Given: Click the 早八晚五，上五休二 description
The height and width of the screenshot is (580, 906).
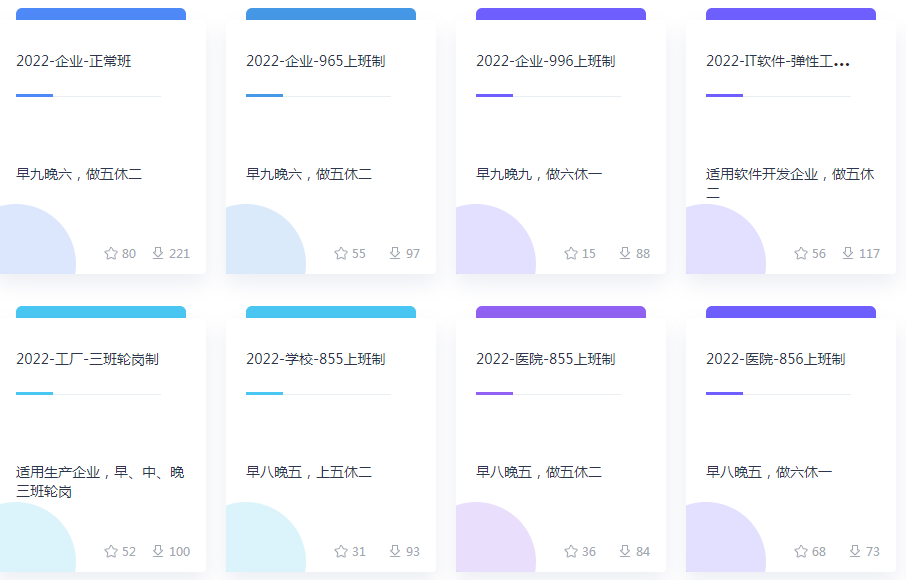Looking at the screenshot, I should tap(309, 472).
